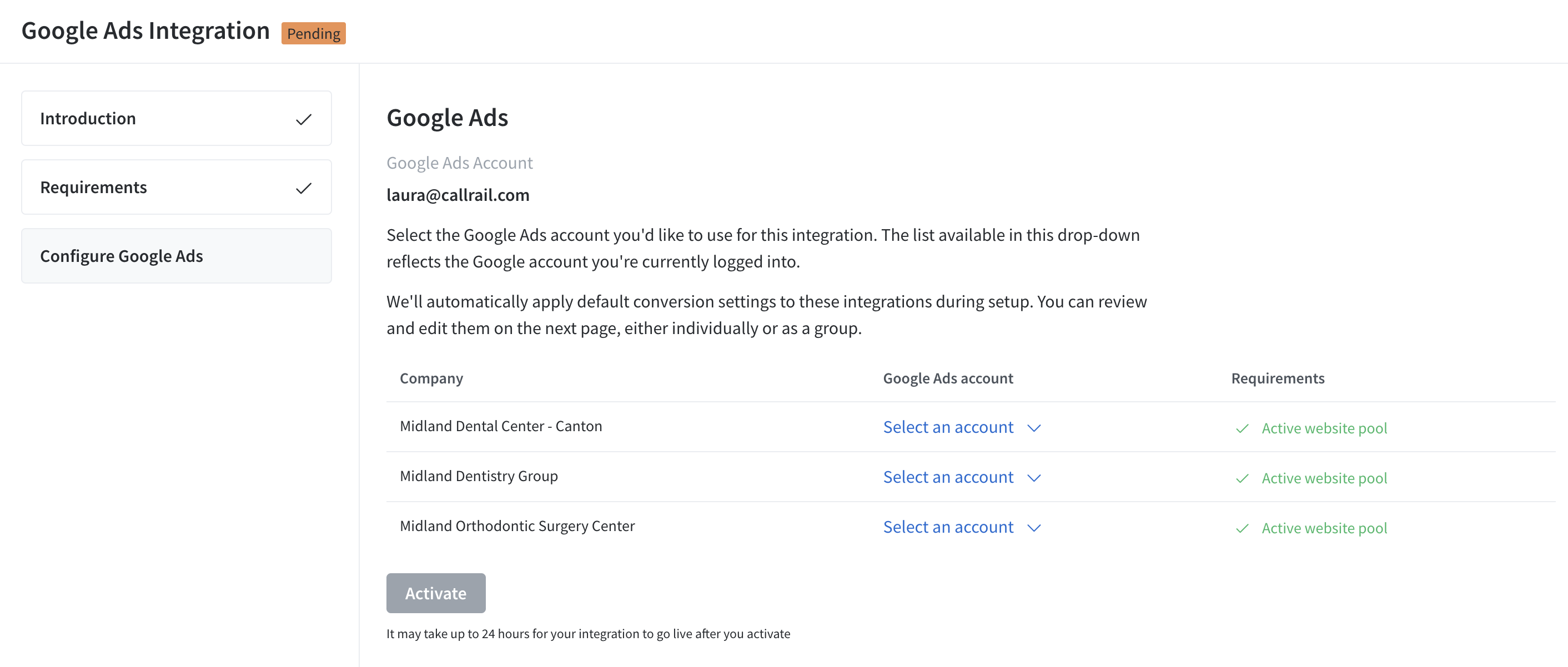Click the Google Ads Integration page title

145,31
